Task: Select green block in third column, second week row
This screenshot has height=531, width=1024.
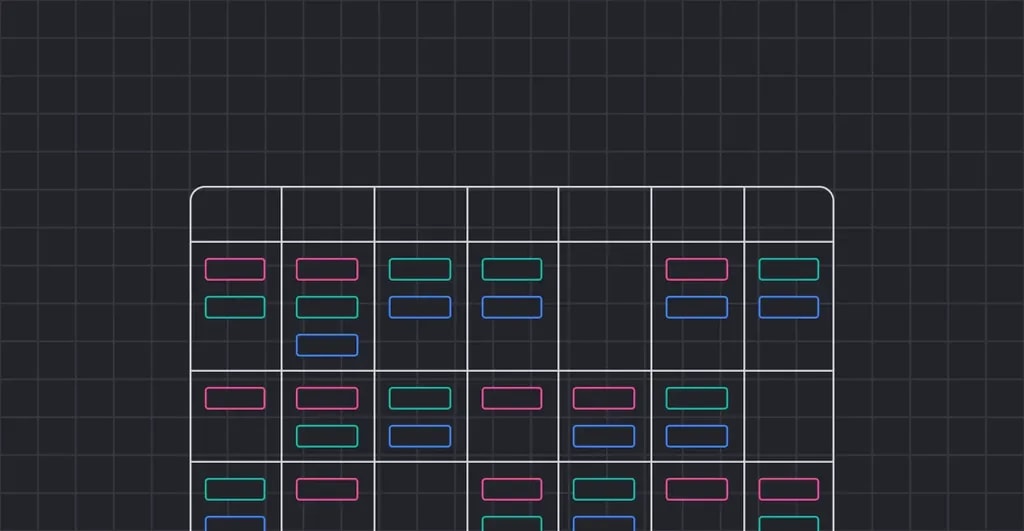Action: tap(420, 398)
